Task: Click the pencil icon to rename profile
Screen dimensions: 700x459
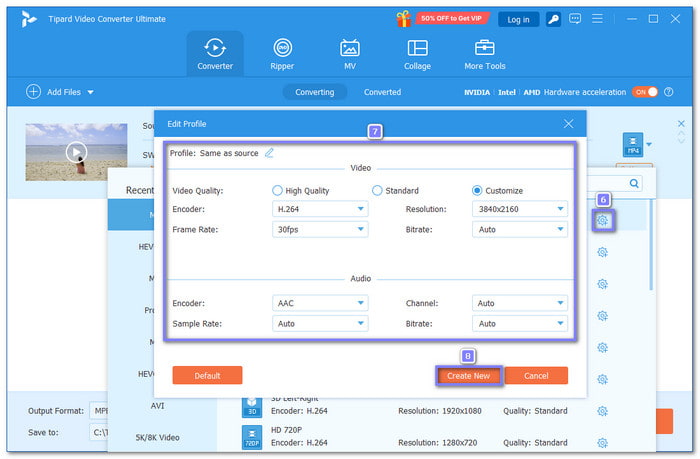Action: click(269, 153)
